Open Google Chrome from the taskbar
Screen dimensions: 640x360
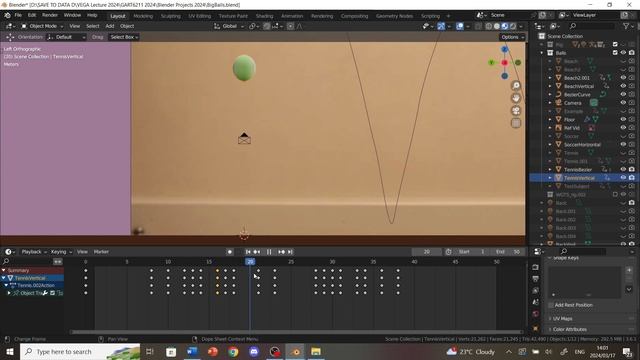click(x=233, y=351)
